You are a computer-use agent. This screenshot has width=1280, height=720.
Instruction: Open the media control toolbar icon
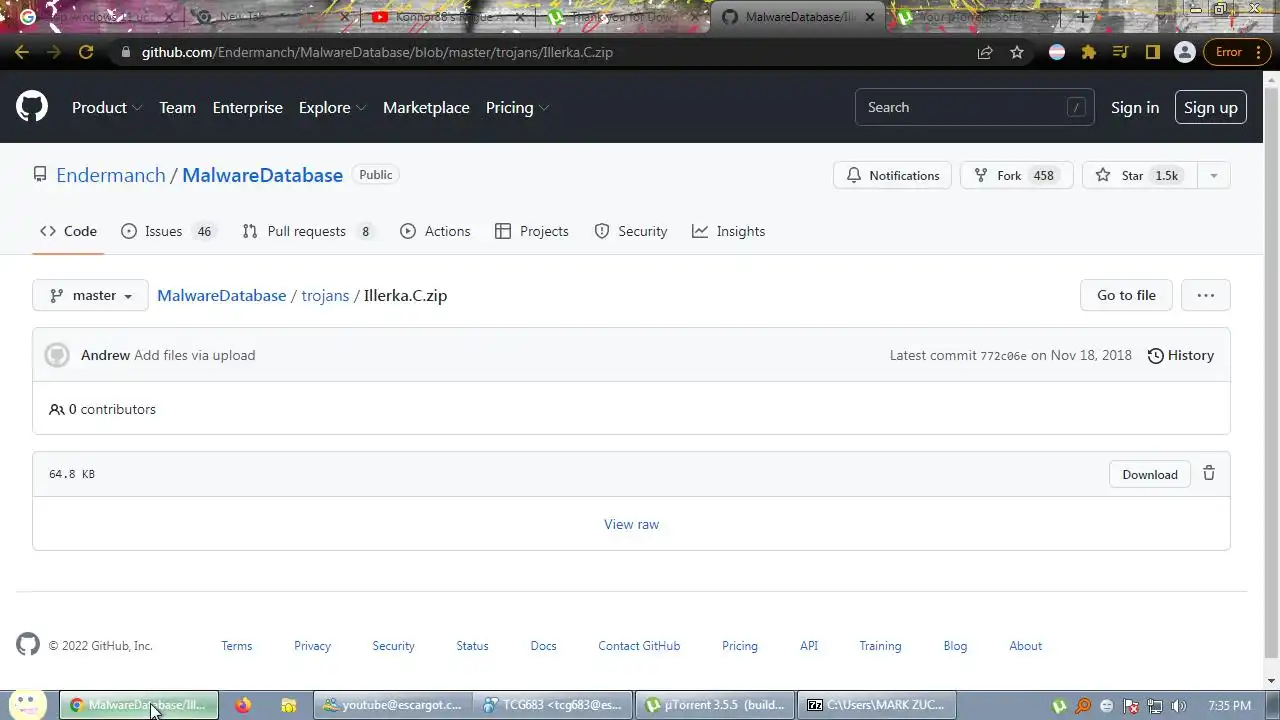tap(1121, 52)
